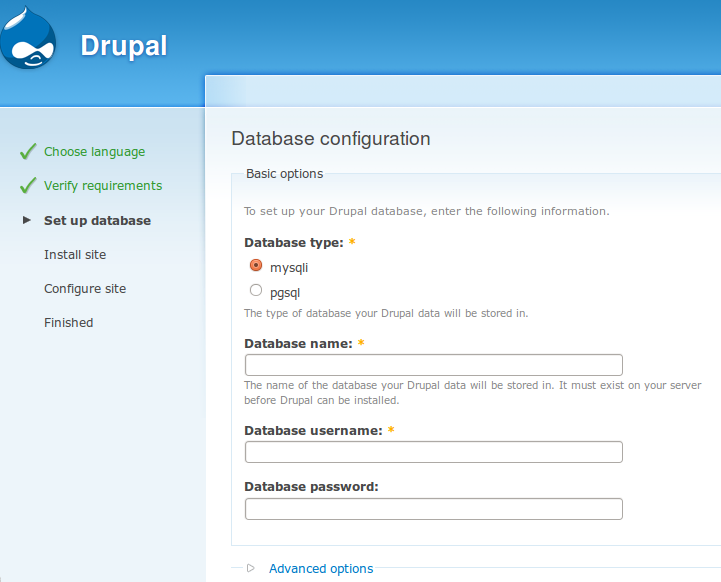Click the Database configuration heading
This screenshot has height=582, width=721.
pyautogui.click(x=330, y=139)
